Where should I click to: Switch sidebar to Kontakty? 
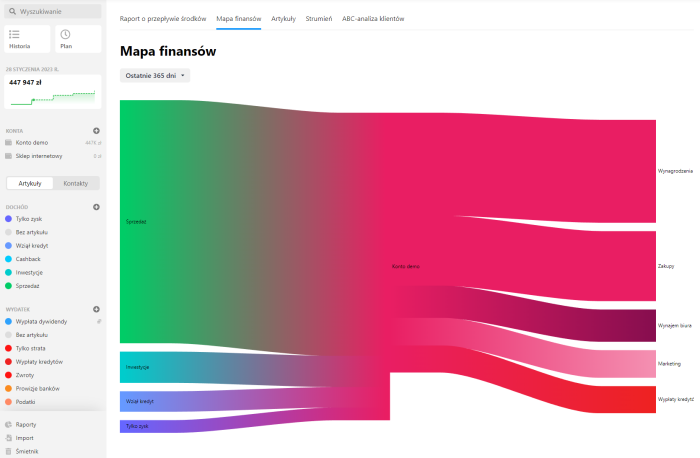[75, 183]
